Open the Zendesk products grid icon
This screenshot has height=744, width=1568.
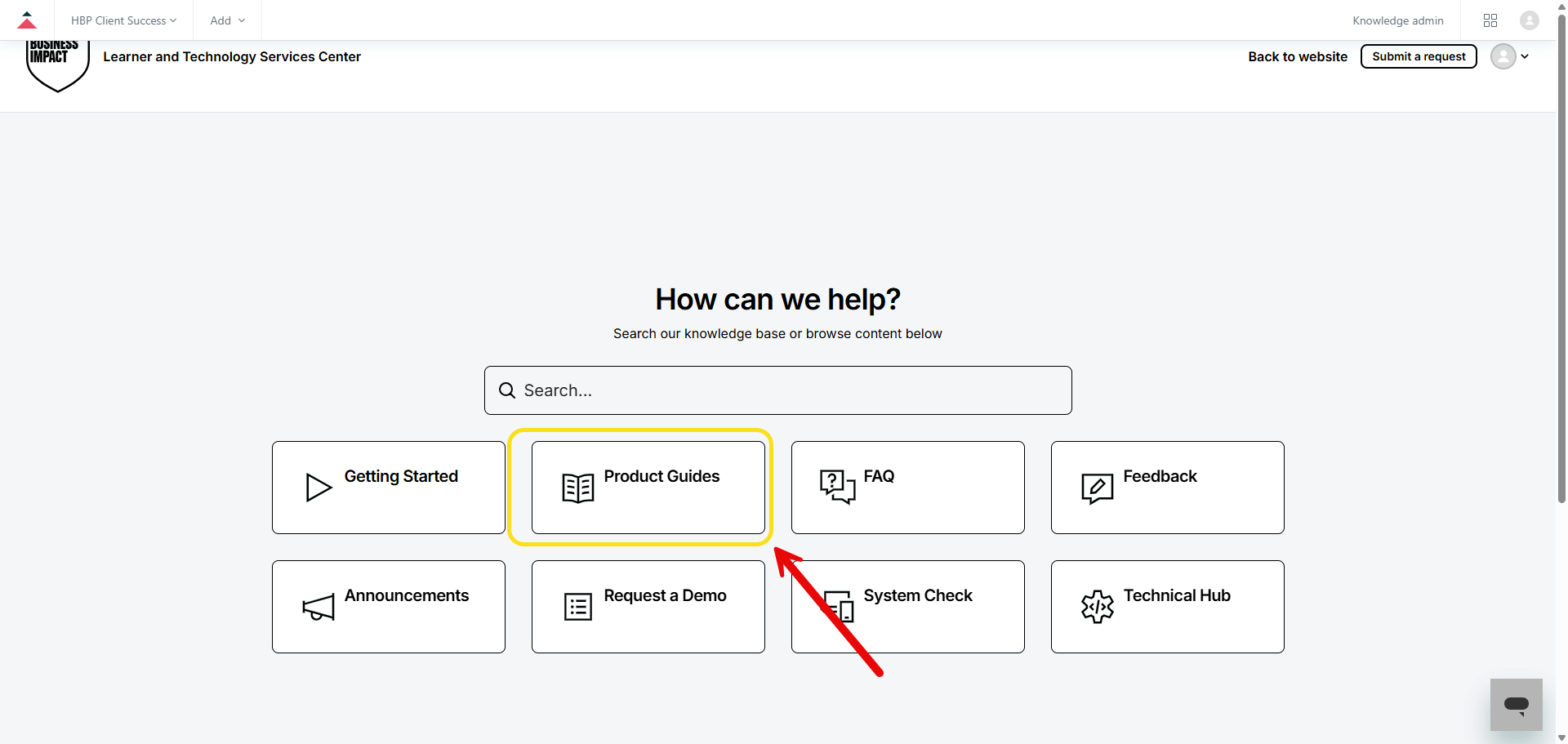pyautogui.click(x=1490, y=20)
